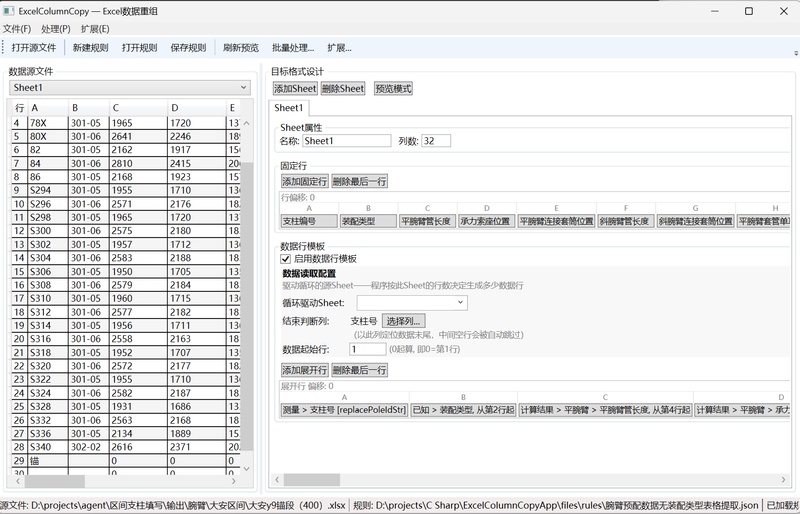Open the 文件(F) menu
The height and width of the screenshot is (514, 800).
[x=17, y=29]
